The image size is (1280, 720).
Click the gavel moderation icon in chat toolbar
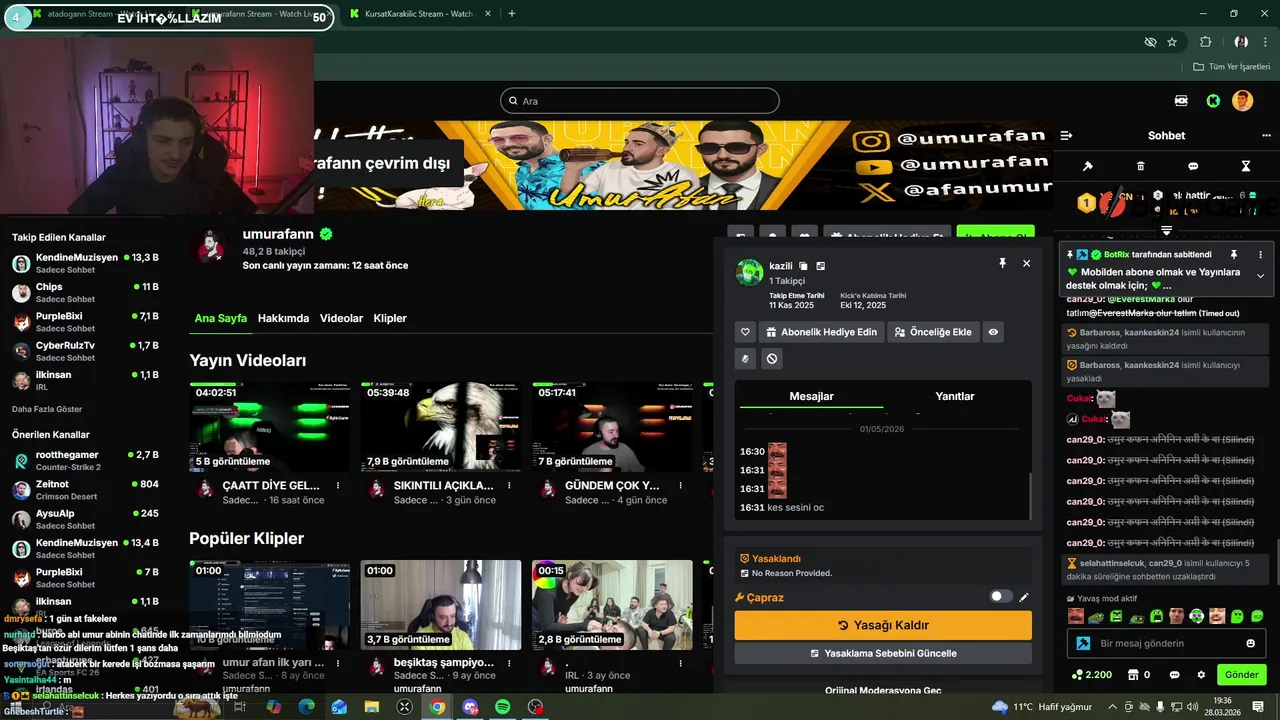(x=1088, y=166)
